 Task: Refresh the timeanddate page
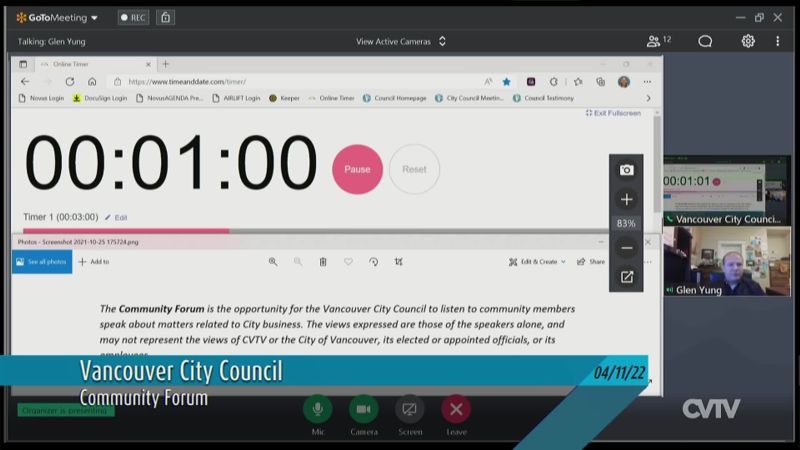click(70, 82)
